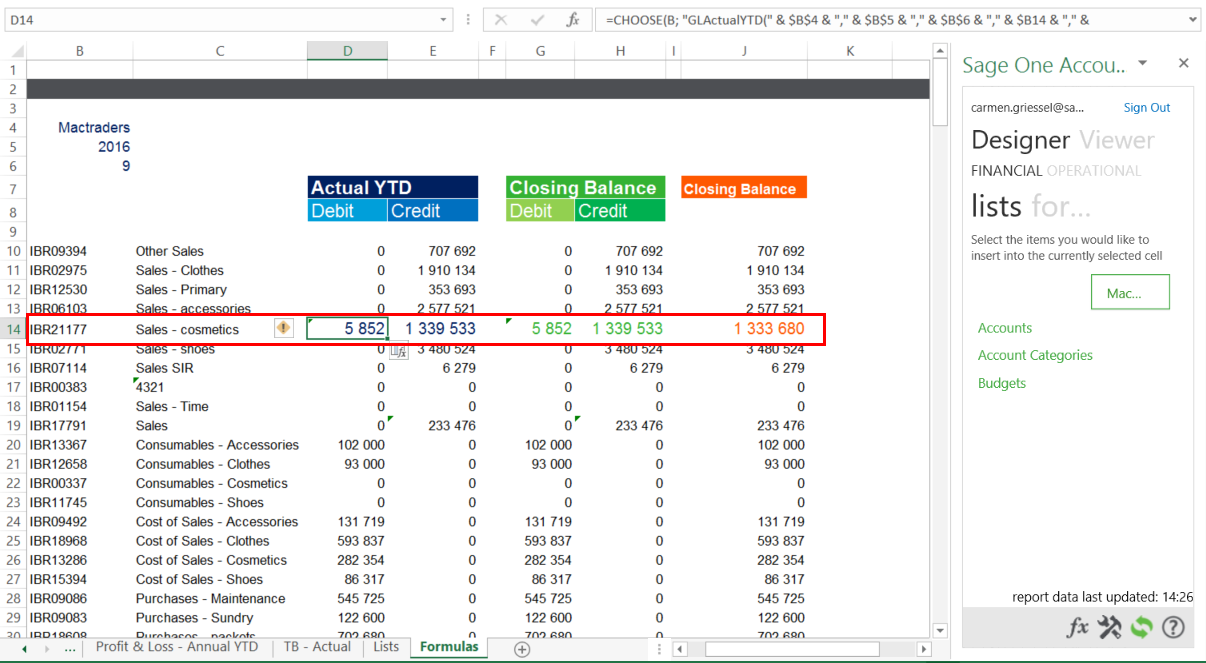Switch to OPERATIONAL view
This screenshot has height=663, width=1206.
1094,171
